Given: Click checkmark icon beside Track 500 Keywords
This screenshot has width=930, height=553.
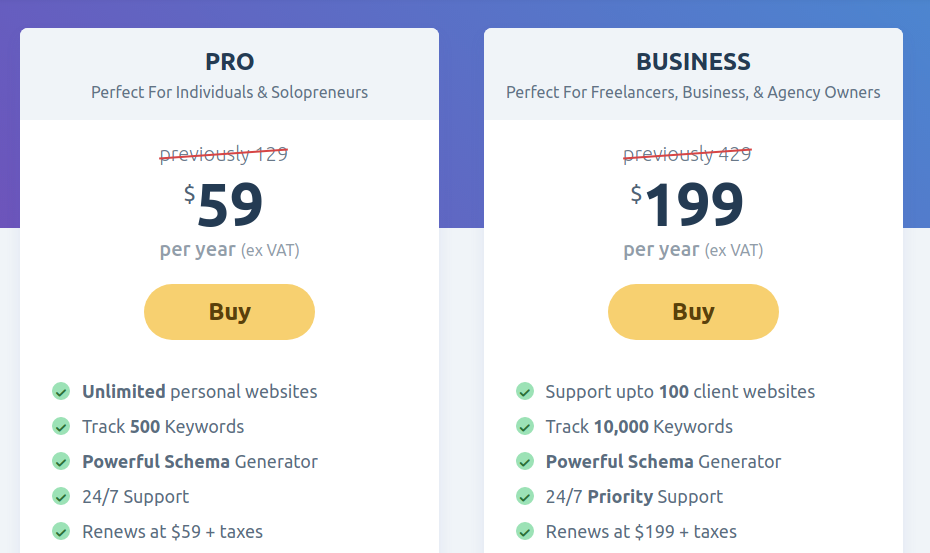Looking at the screenshot, I should (x=61, y=427).
